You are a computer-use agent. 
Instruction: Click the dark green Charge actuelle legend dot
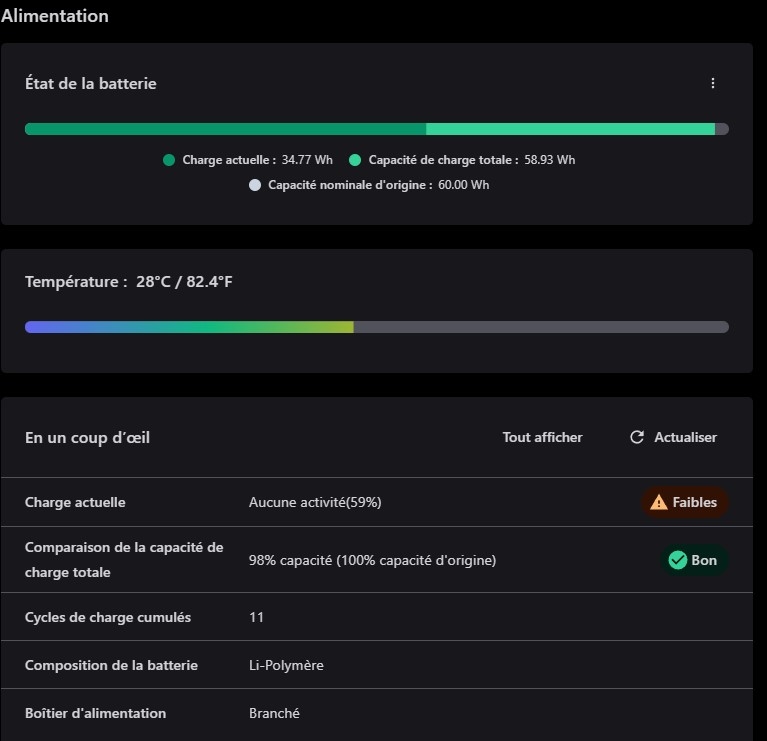pyautogui.click(x=169, y=160)
